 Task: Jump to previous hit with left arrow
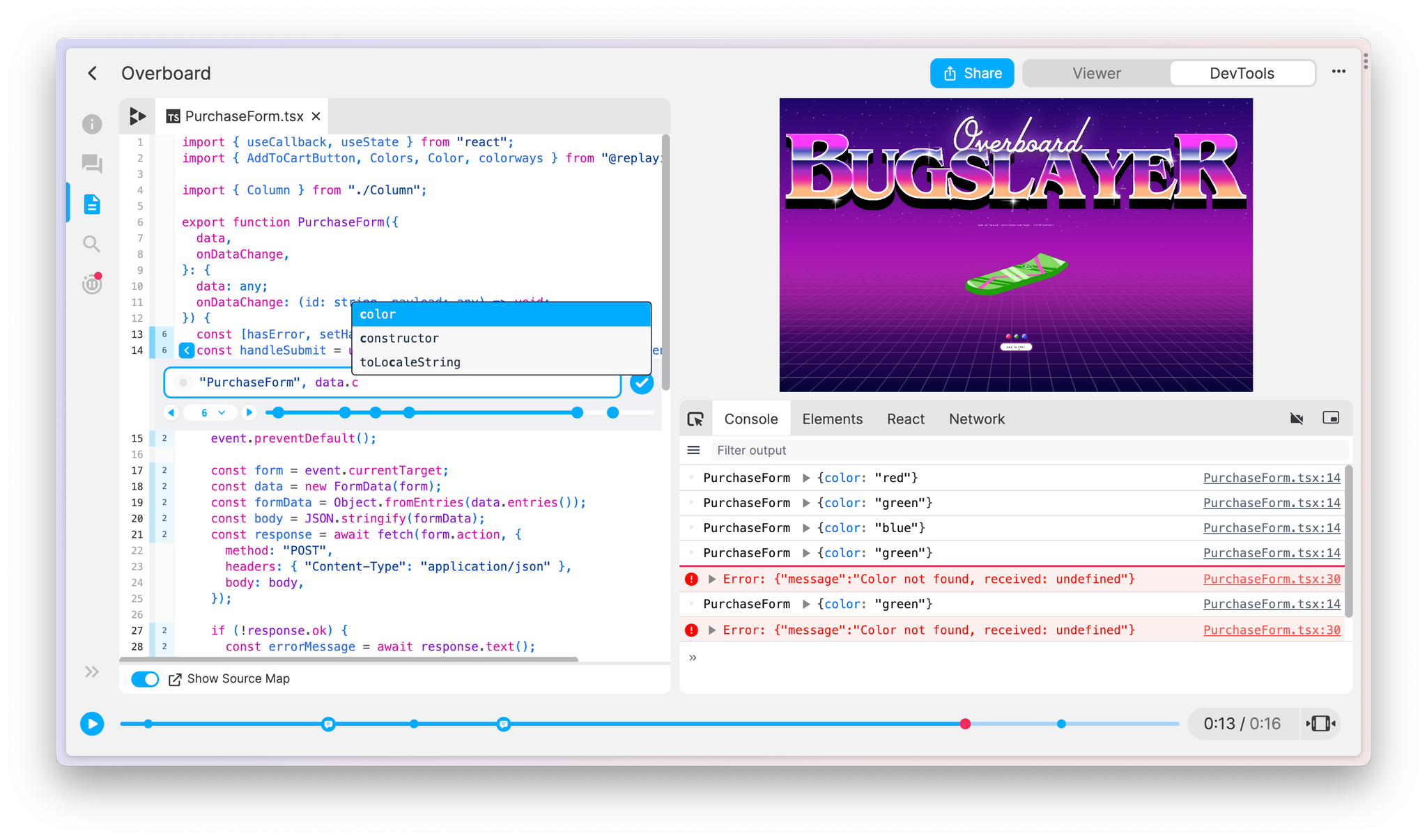point(171,412)
